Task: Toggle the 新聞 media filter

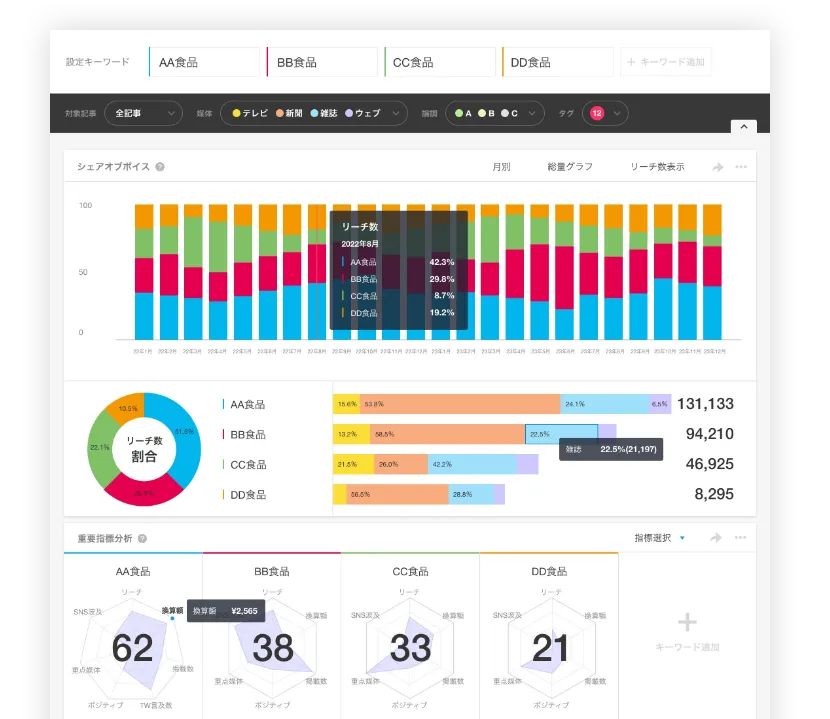Action: (291, 114)
